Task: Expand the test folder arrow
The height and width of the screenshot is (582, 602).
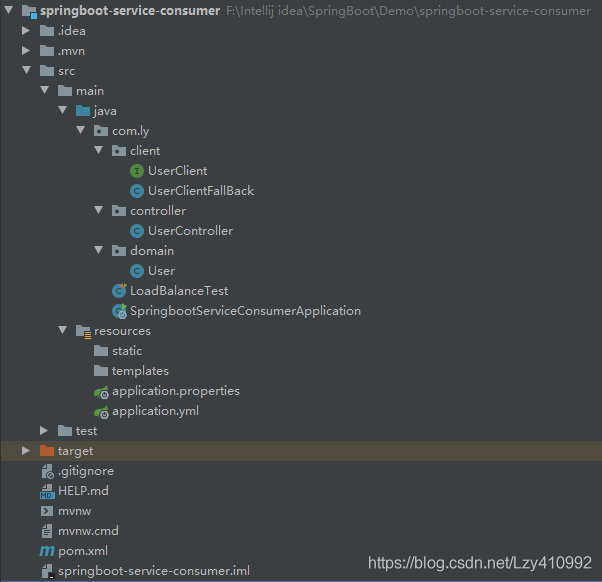Action: coord(44,430)
